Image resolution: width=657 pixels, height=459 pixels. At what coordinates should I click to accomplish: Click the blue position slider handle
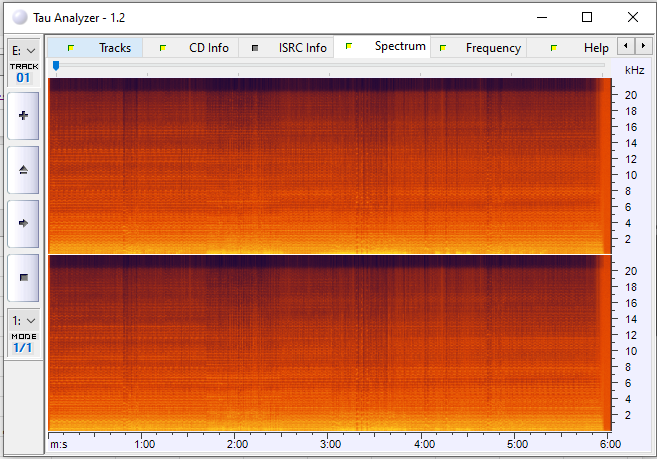click(x=56, y=66)
